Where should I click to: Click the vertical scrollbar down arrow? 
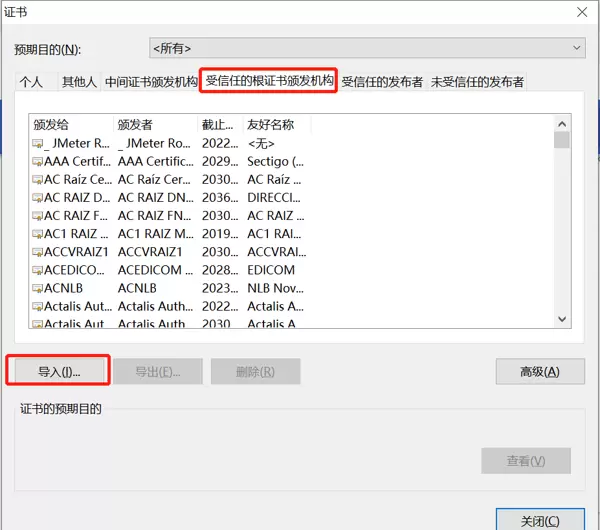(561, 317)
